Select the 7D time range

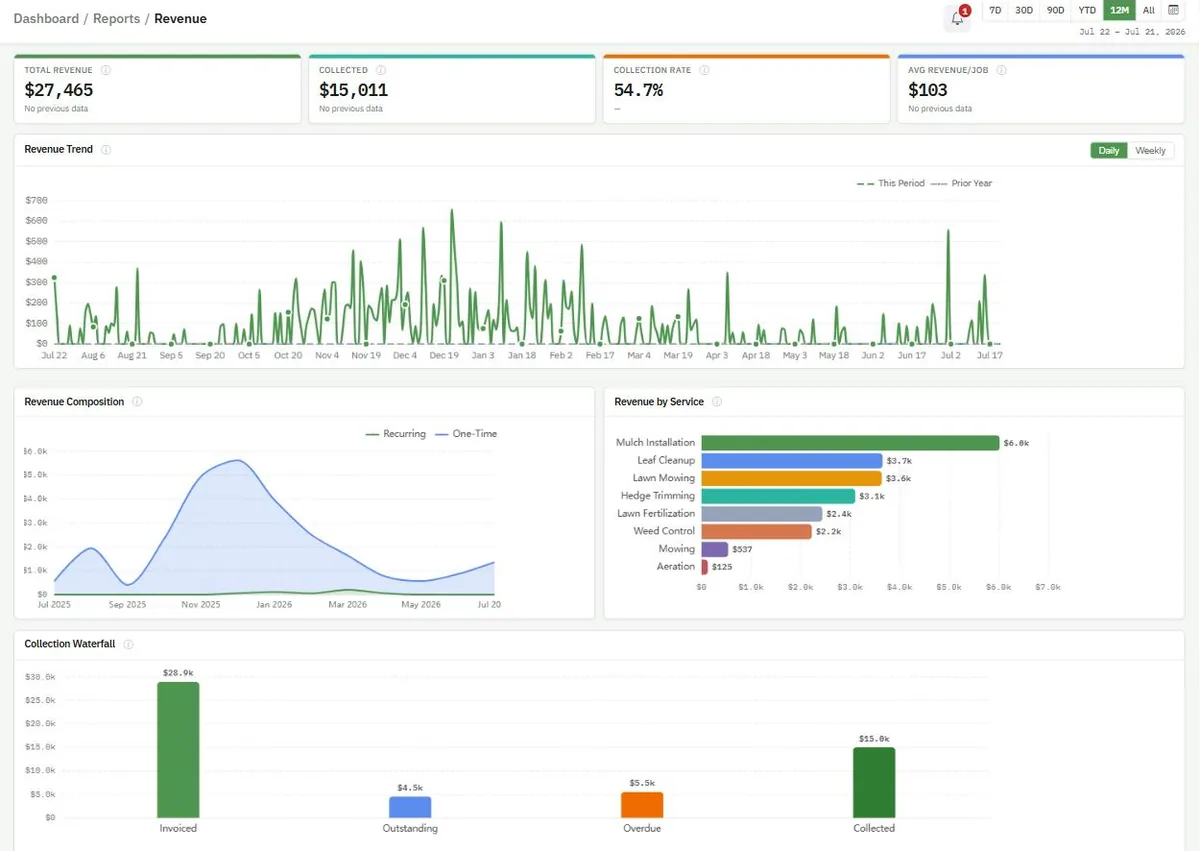pos(994,10)
